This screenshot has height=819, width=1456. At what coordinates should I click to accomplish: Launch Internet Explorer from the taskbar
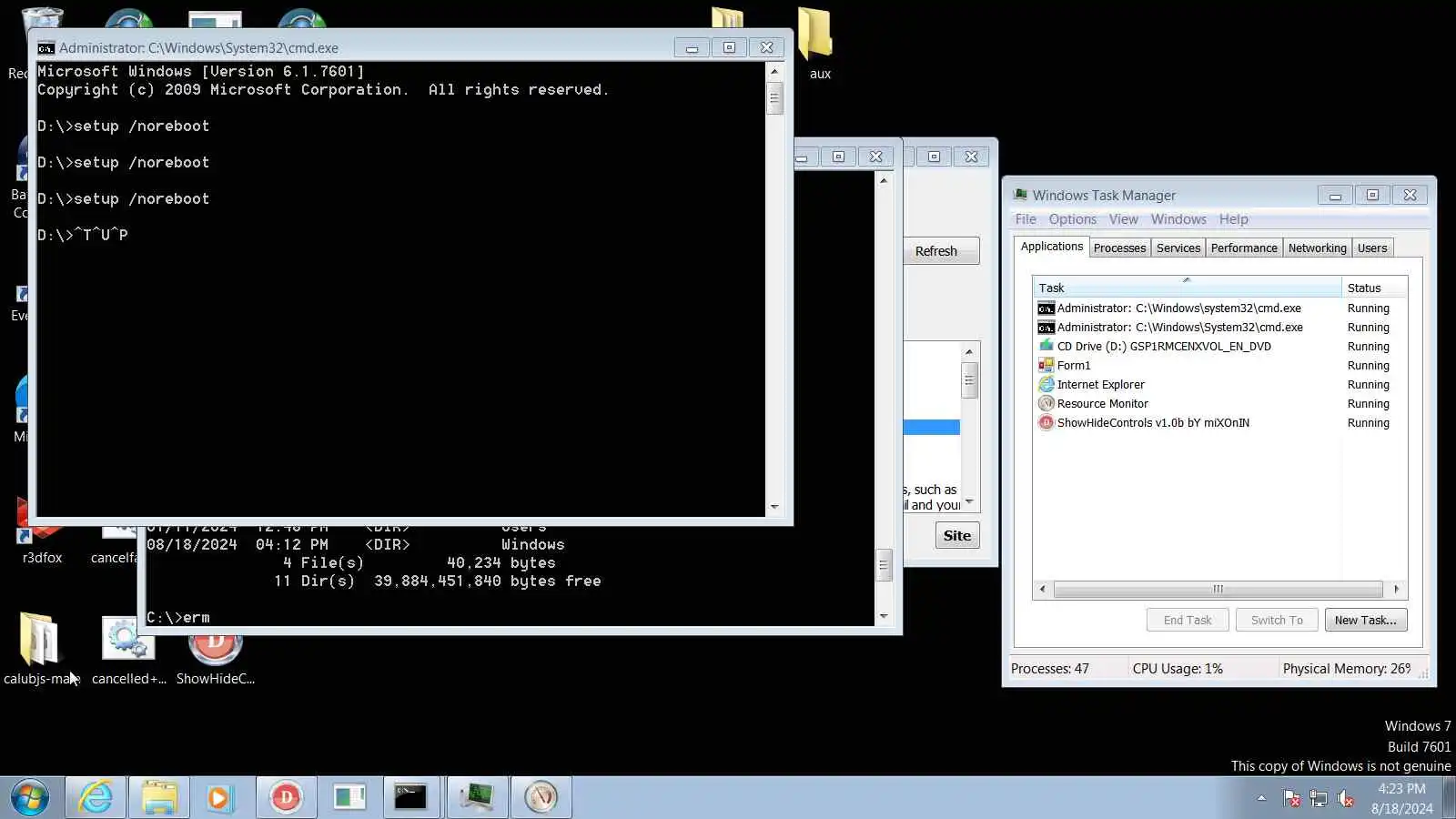(96, 797)
